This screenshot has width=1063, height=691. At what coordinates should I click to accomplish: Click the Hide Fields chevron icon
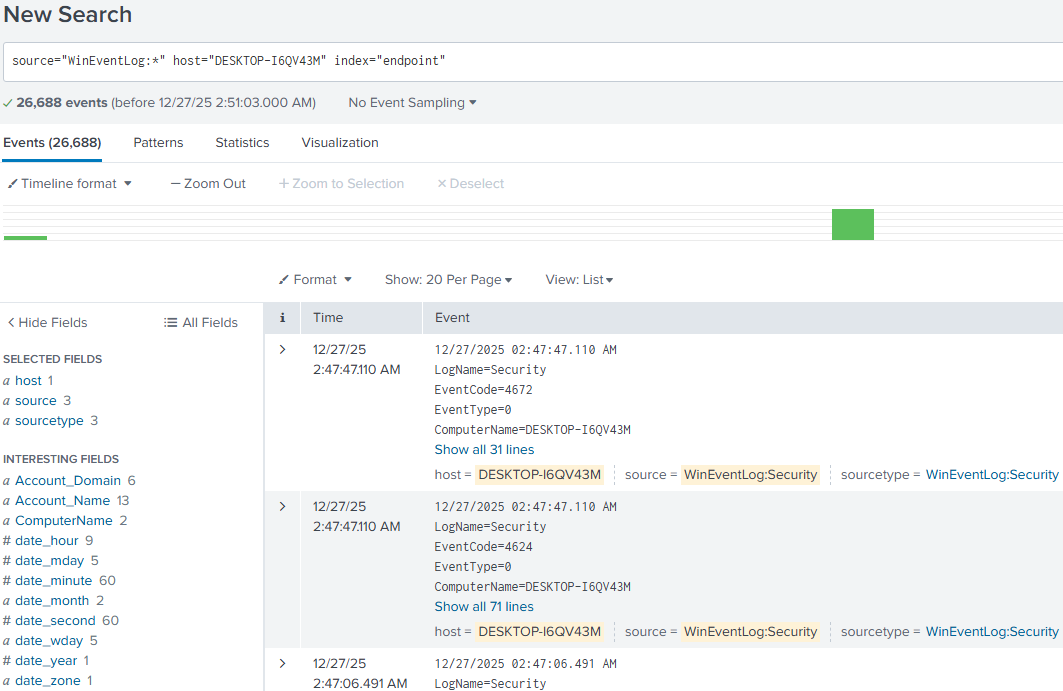click(x=11, y=322)
